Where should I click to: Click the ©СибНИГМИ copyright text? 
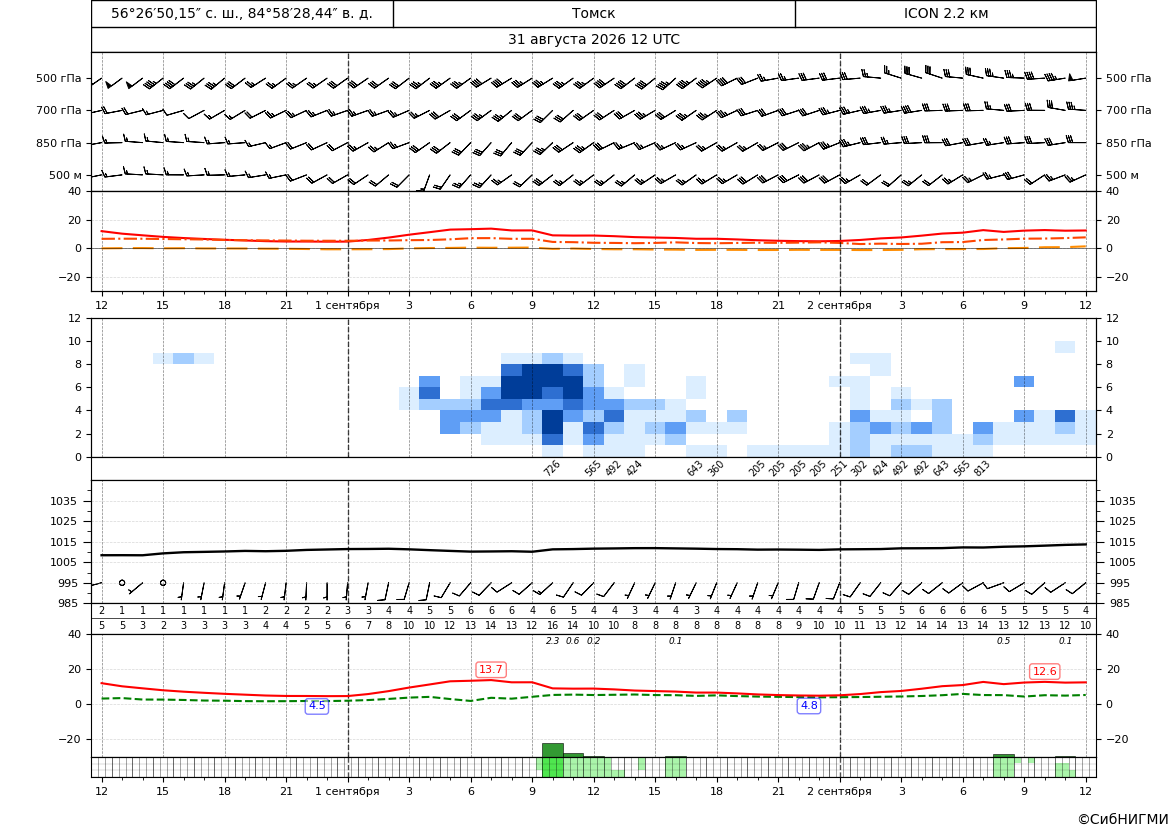click(1122, 819)
